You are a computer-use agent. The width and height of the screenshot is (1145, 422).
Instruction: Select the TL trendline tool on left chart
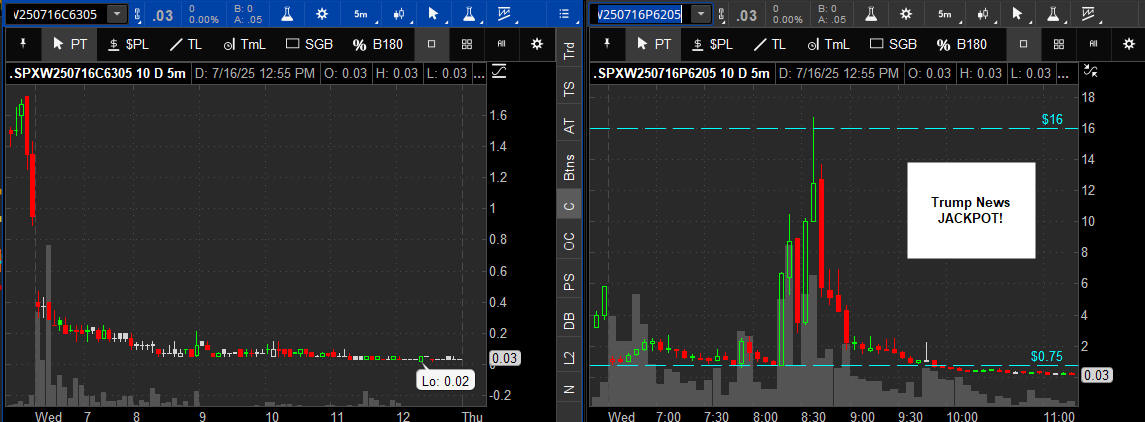click(x=185, y=44)
